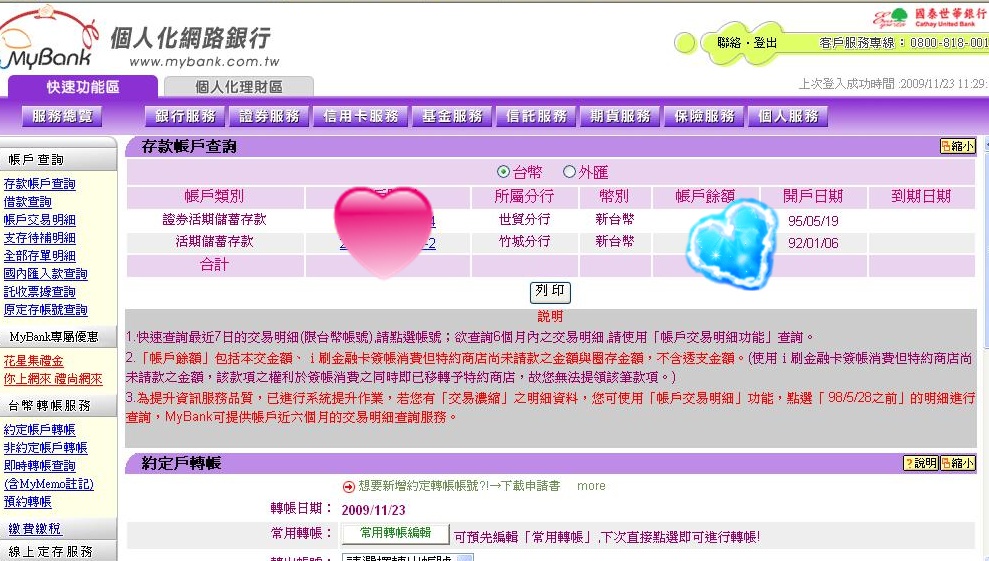Click 常用轉帳編輯 button

pos(395,533)
